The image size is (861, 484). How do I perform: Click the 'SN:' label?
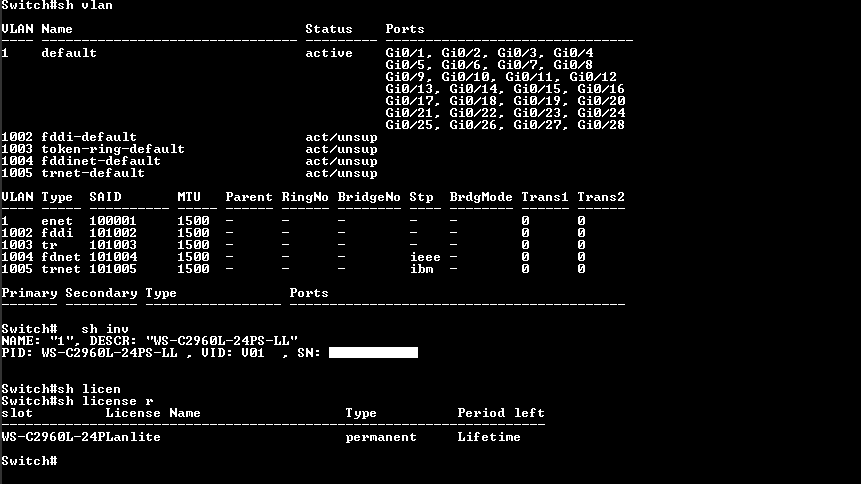(x=309, y=353)
